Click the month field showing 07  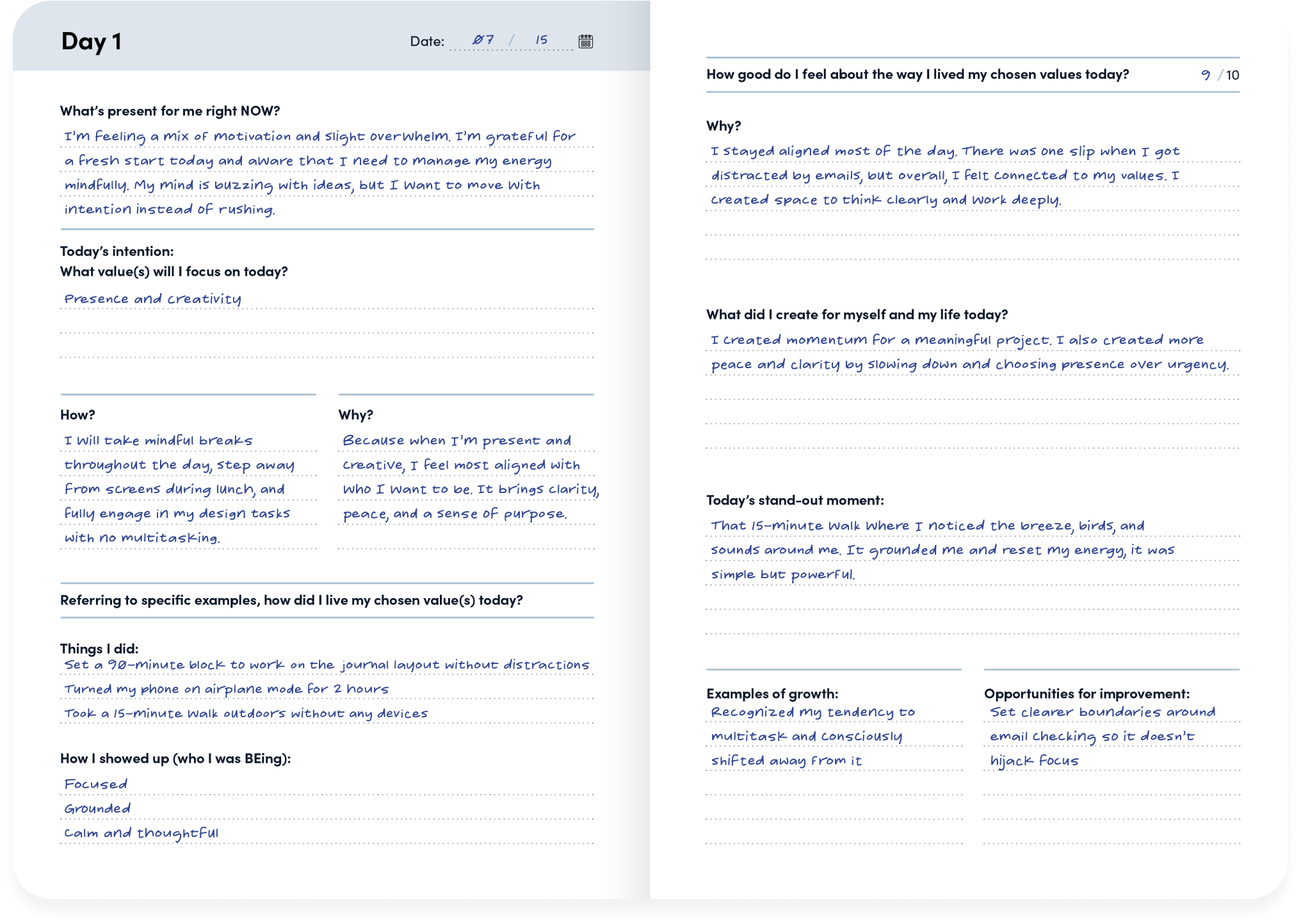click(483, 40)
